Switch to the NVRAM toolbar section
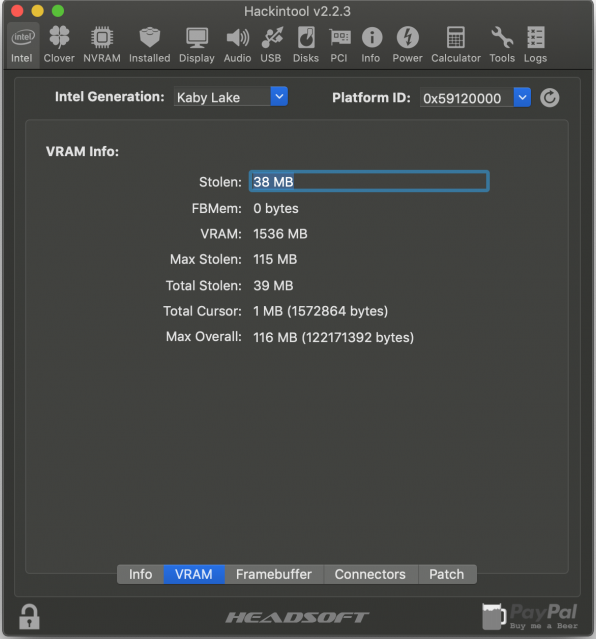Image resolution: width=596 pixels, height=639 pixels. (x=102, y=45)
